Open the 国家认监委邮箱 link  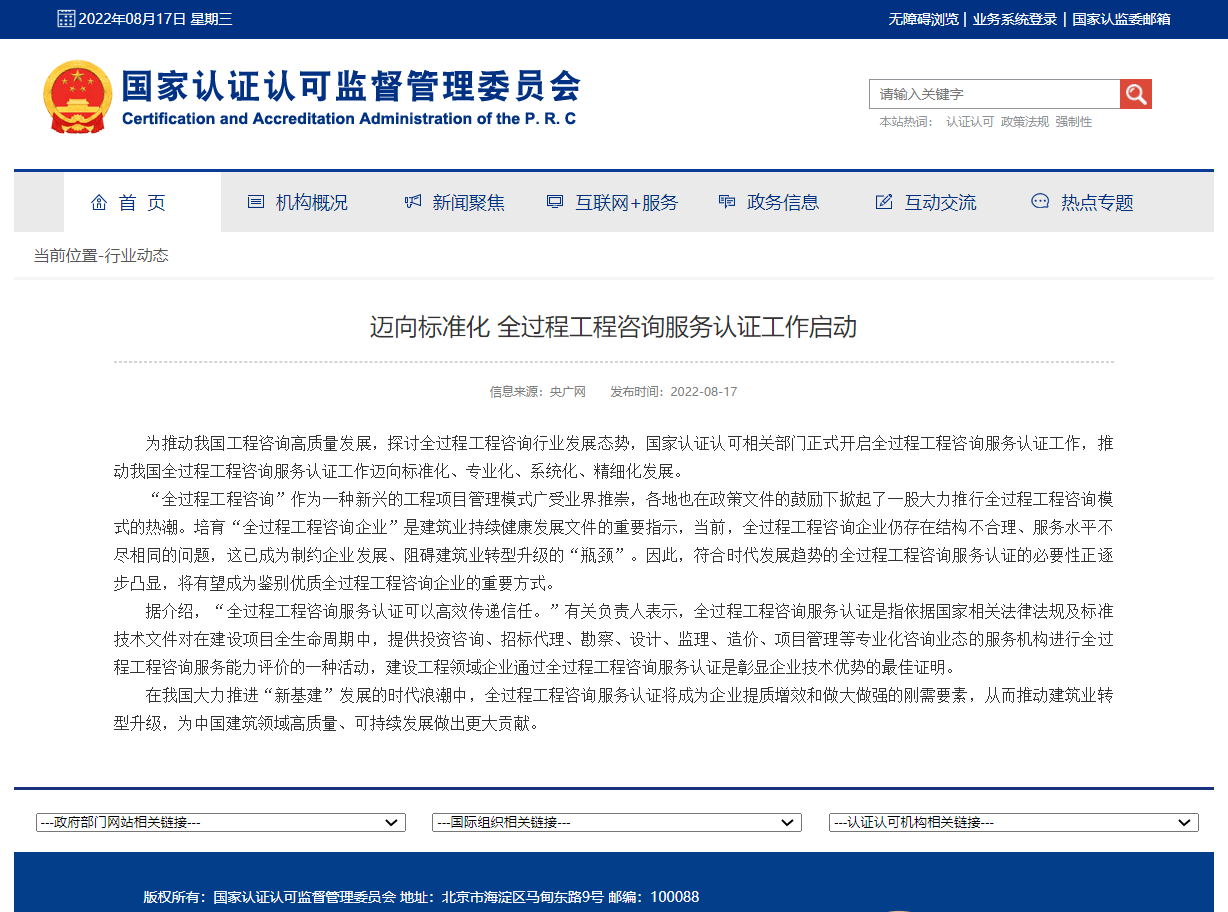pos(1121,19)
